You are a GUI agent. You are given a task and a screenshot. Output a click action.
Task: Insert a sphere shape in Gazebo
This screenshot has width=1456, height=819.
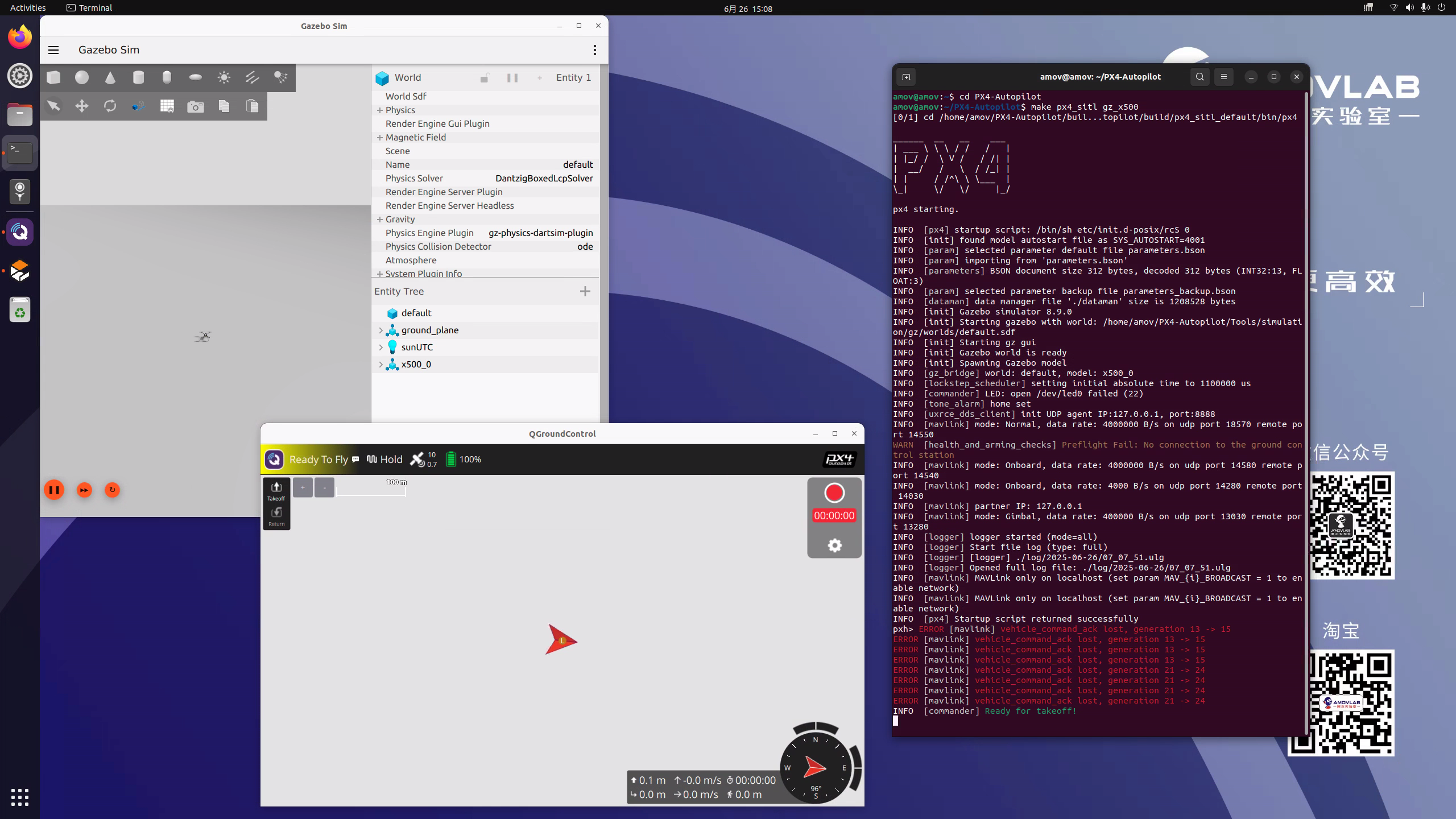click(x=82, y=77)
